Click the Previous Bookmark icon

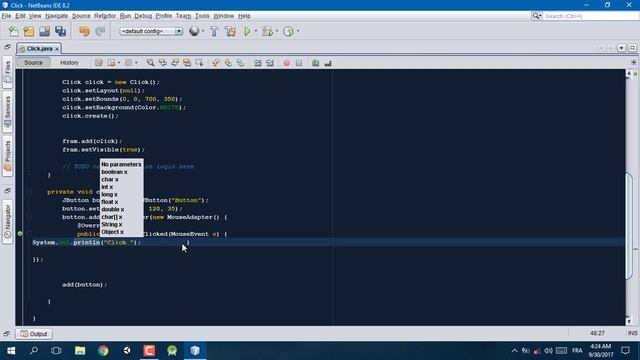[216, 63]
